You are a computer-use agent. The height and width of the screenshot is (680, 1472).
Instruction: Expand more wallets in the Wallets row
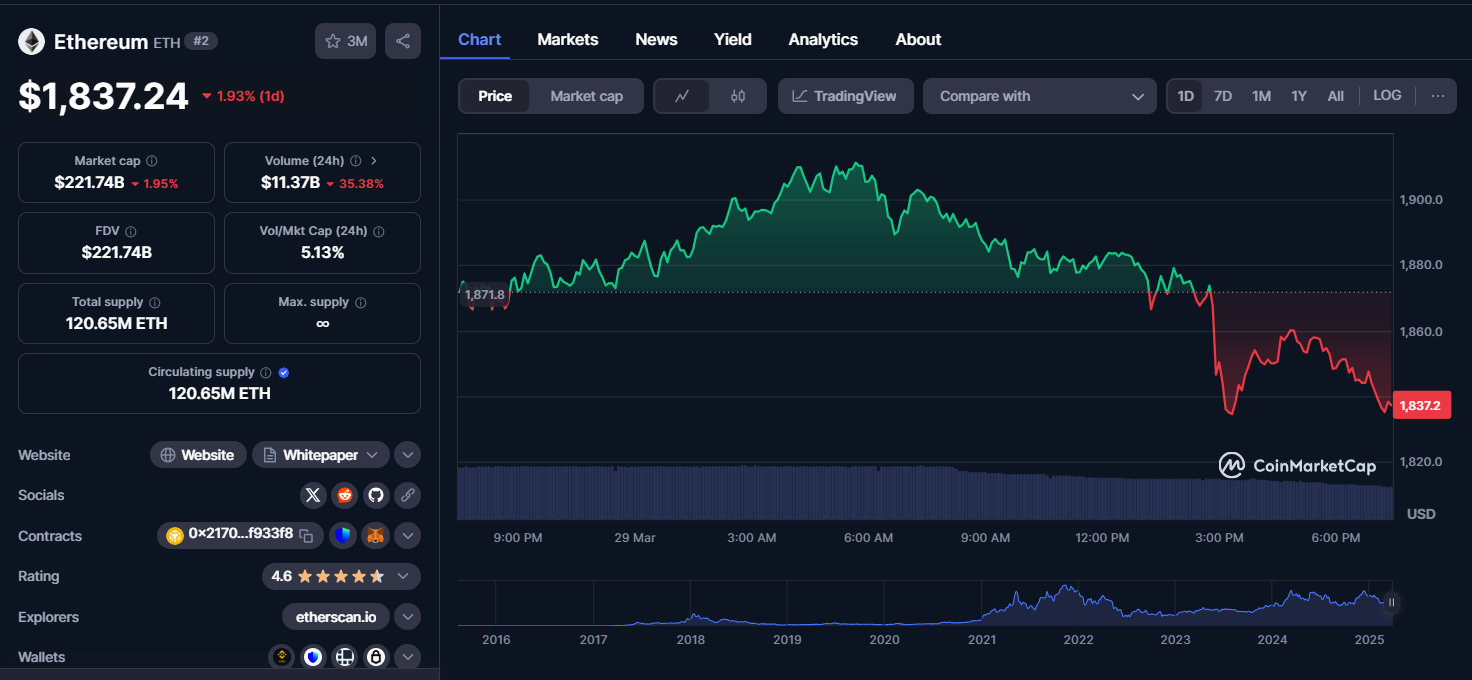(407, 657)
